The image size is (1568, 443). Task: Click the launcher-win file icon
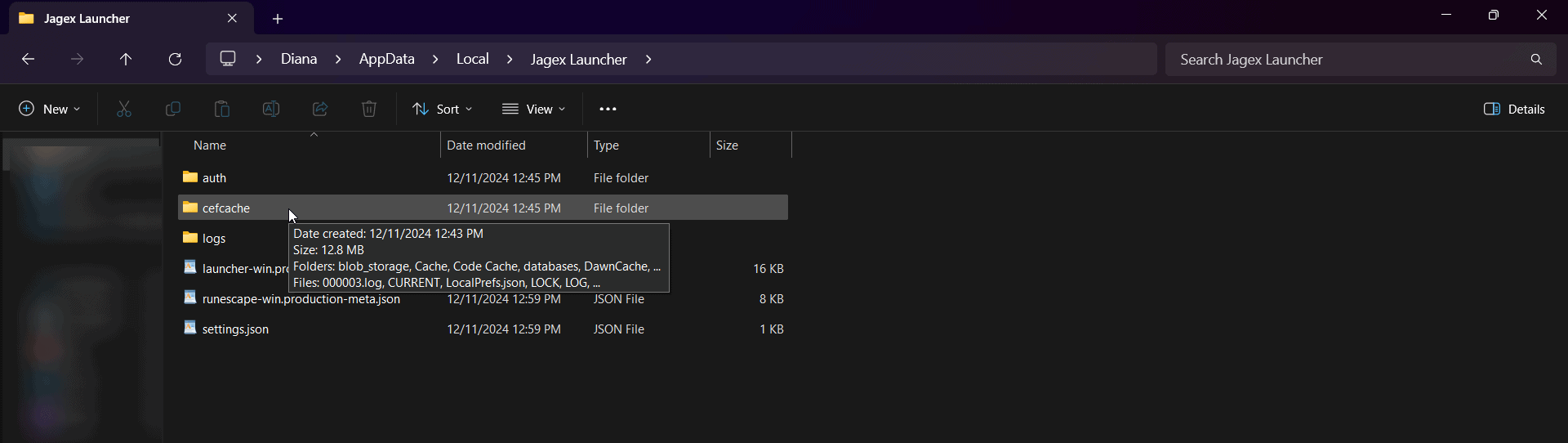click(x=190, y=267)
